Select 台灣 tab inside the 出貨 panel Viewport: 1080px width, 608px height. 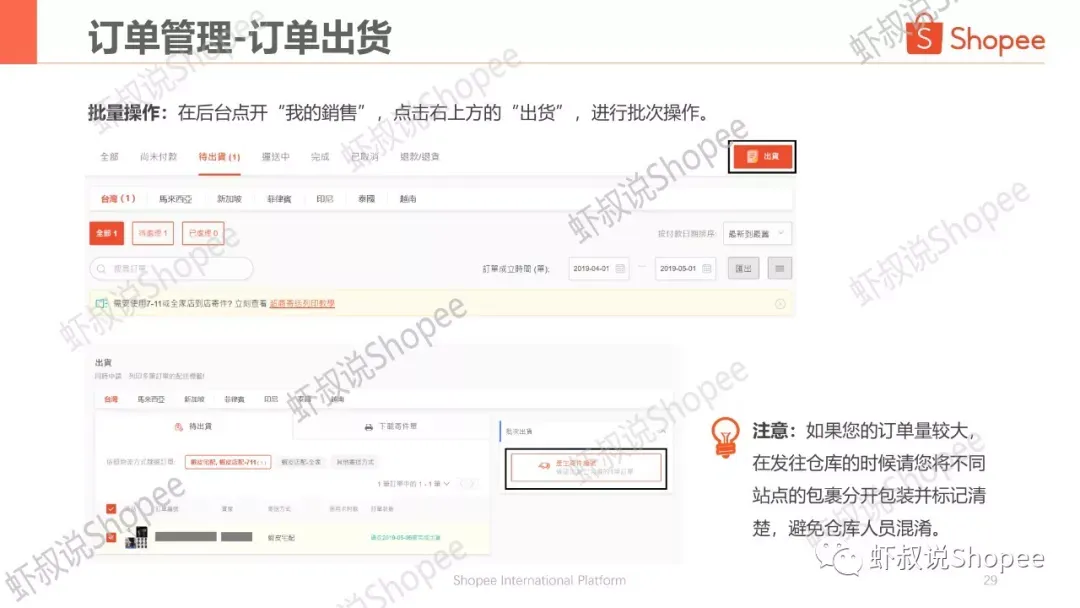[x=111, y=399]
